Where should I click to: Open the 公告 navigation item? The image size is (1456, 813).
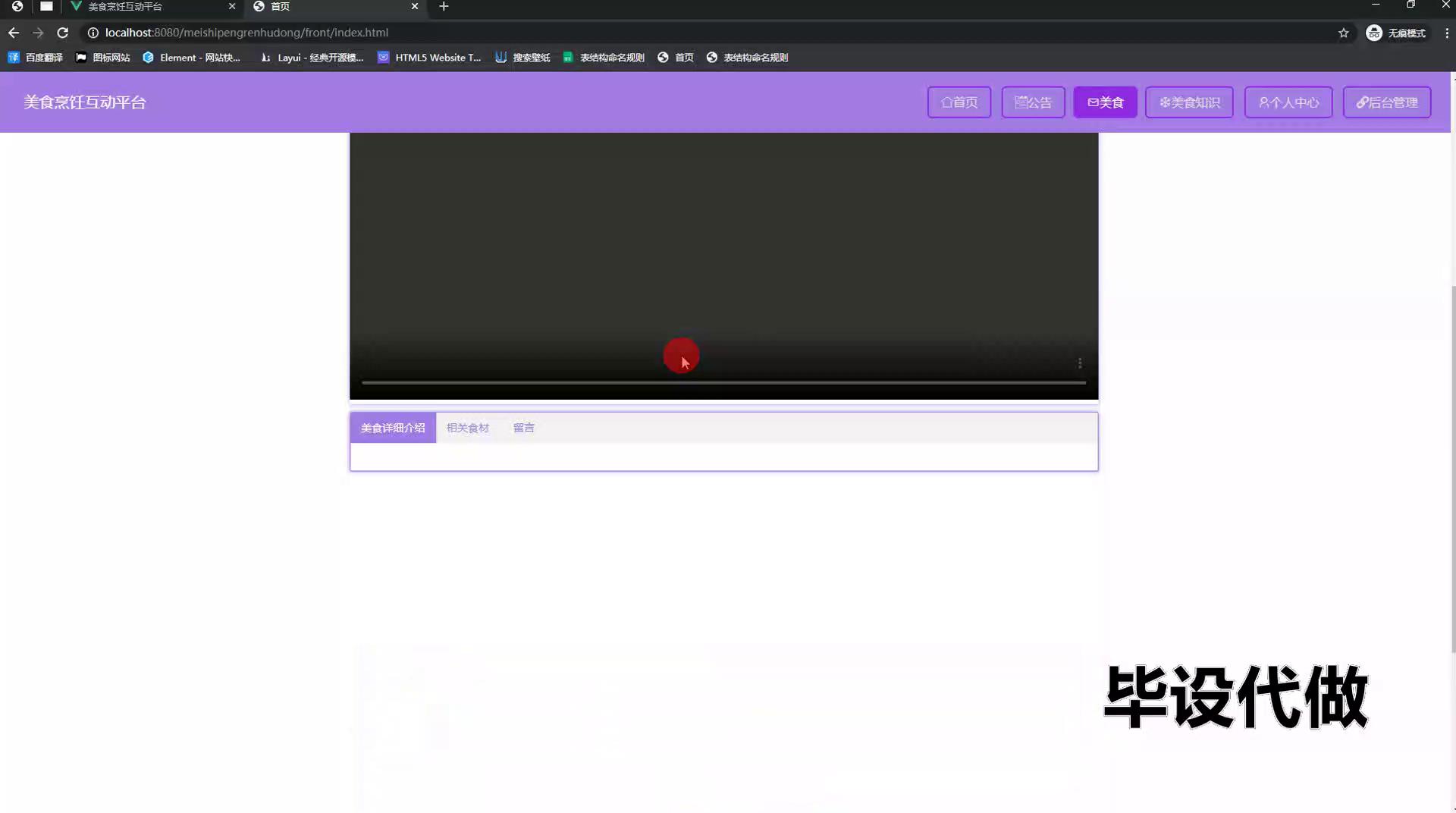coord(1033,102)
